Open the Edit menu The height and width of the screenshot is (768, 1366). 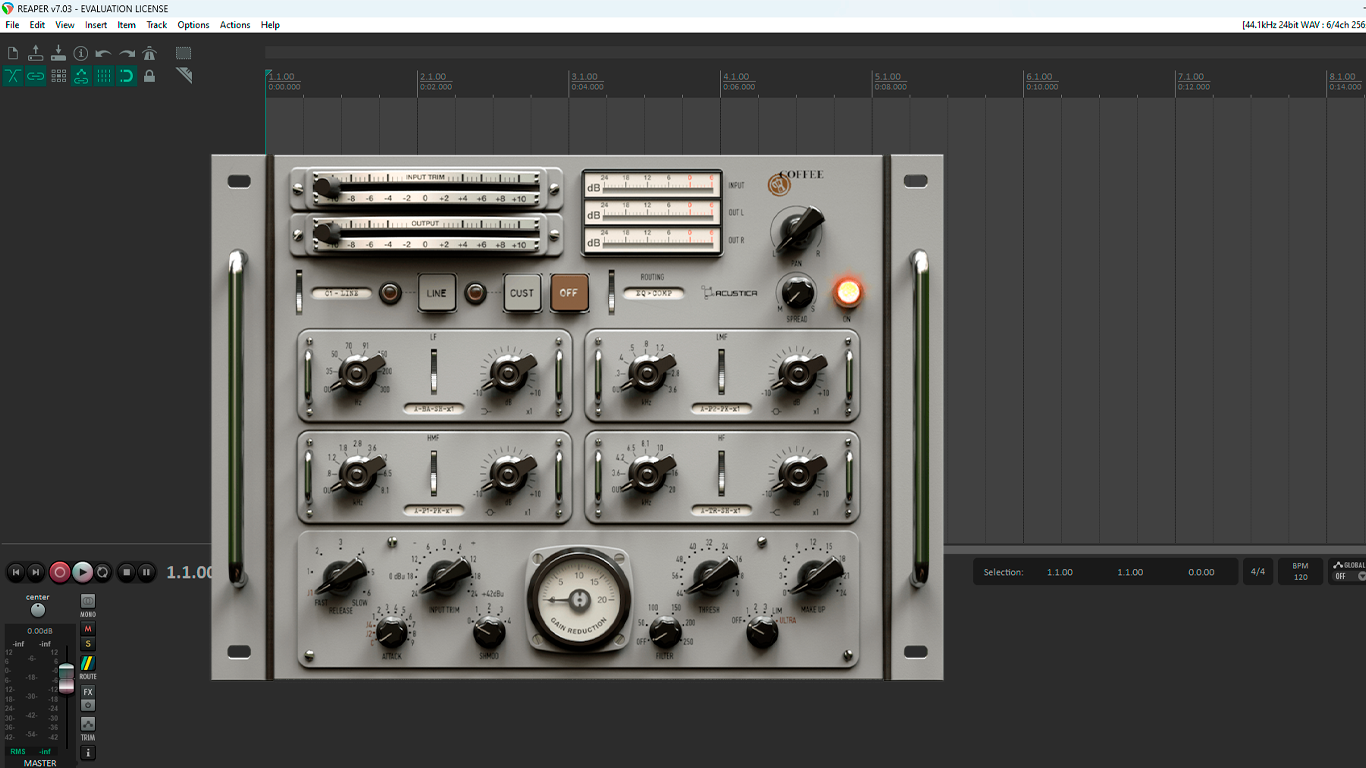pos(37,25)
